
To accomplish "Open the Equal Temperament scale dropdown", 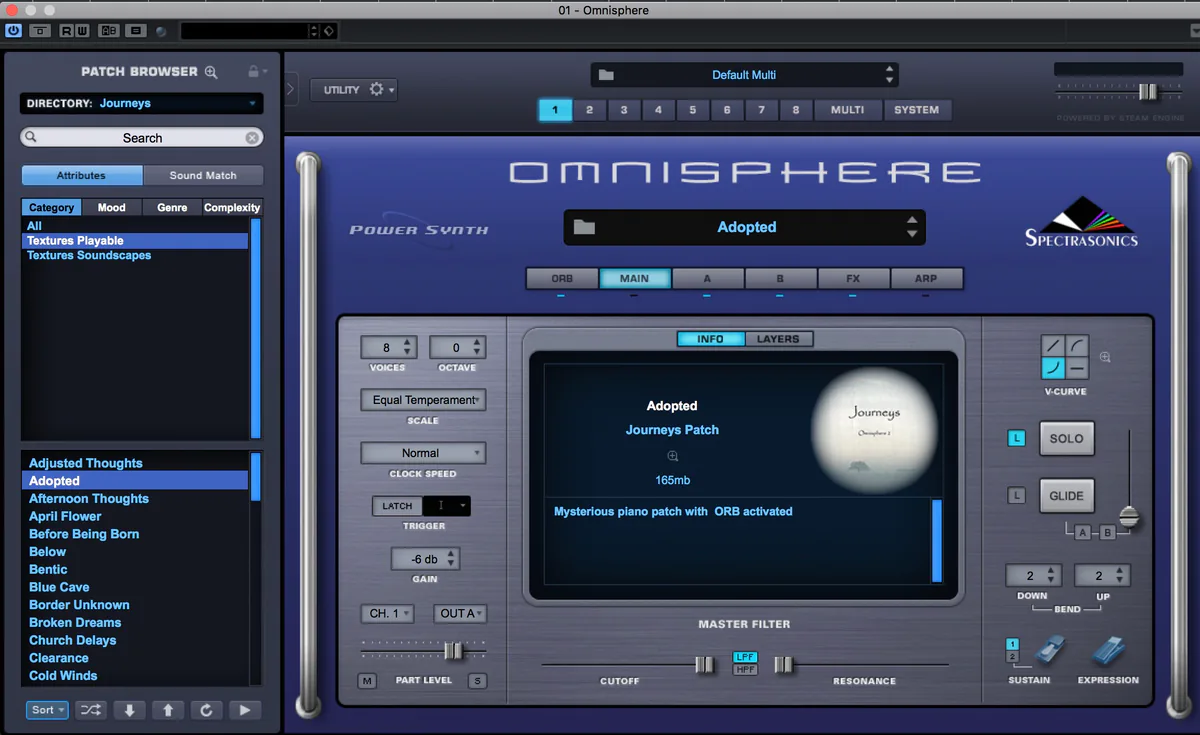I will pos(423,400).
